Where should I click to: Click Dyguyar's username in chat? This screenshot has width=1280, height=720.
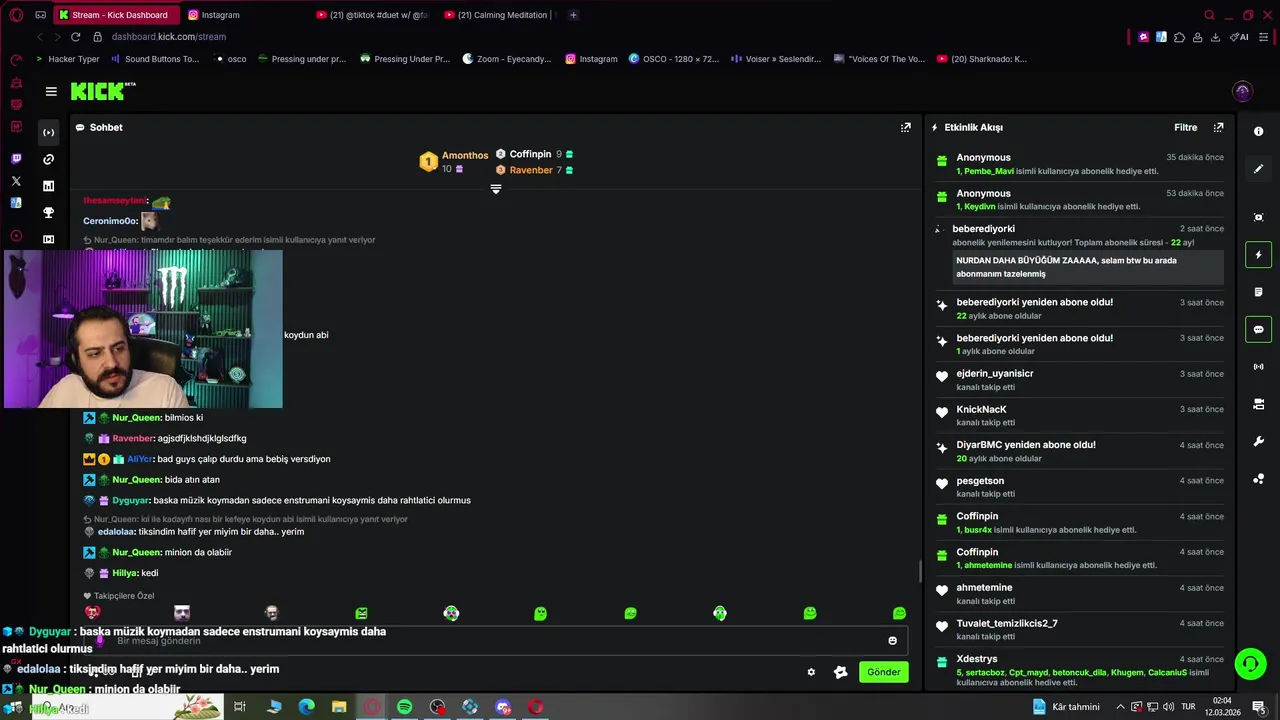click(x=130, y=500)
